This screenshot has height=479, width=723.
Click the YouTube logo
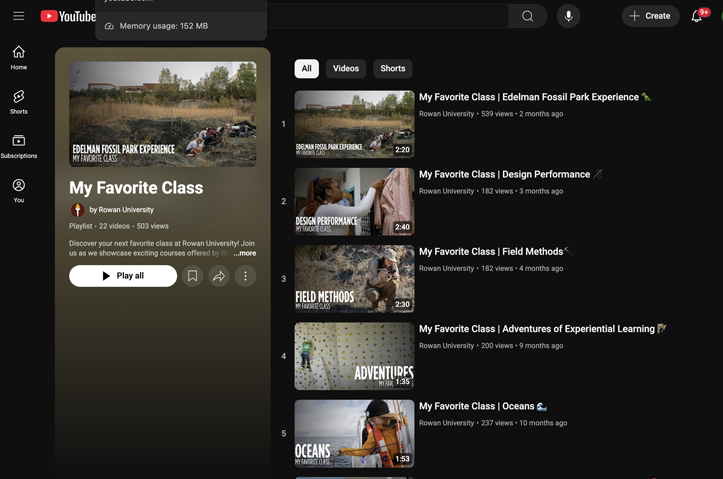click(68, 16)
